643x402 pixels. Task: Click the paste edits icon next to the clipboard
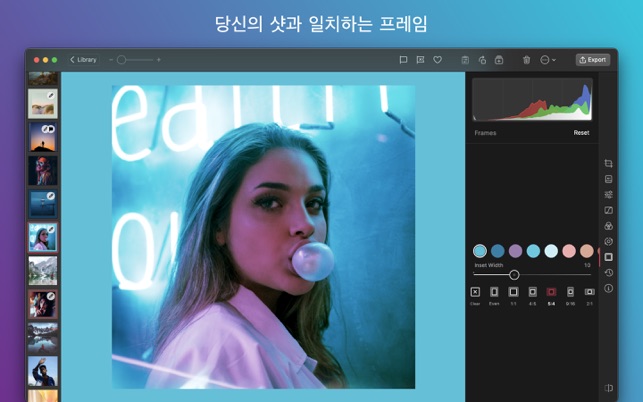click(482, 60)
